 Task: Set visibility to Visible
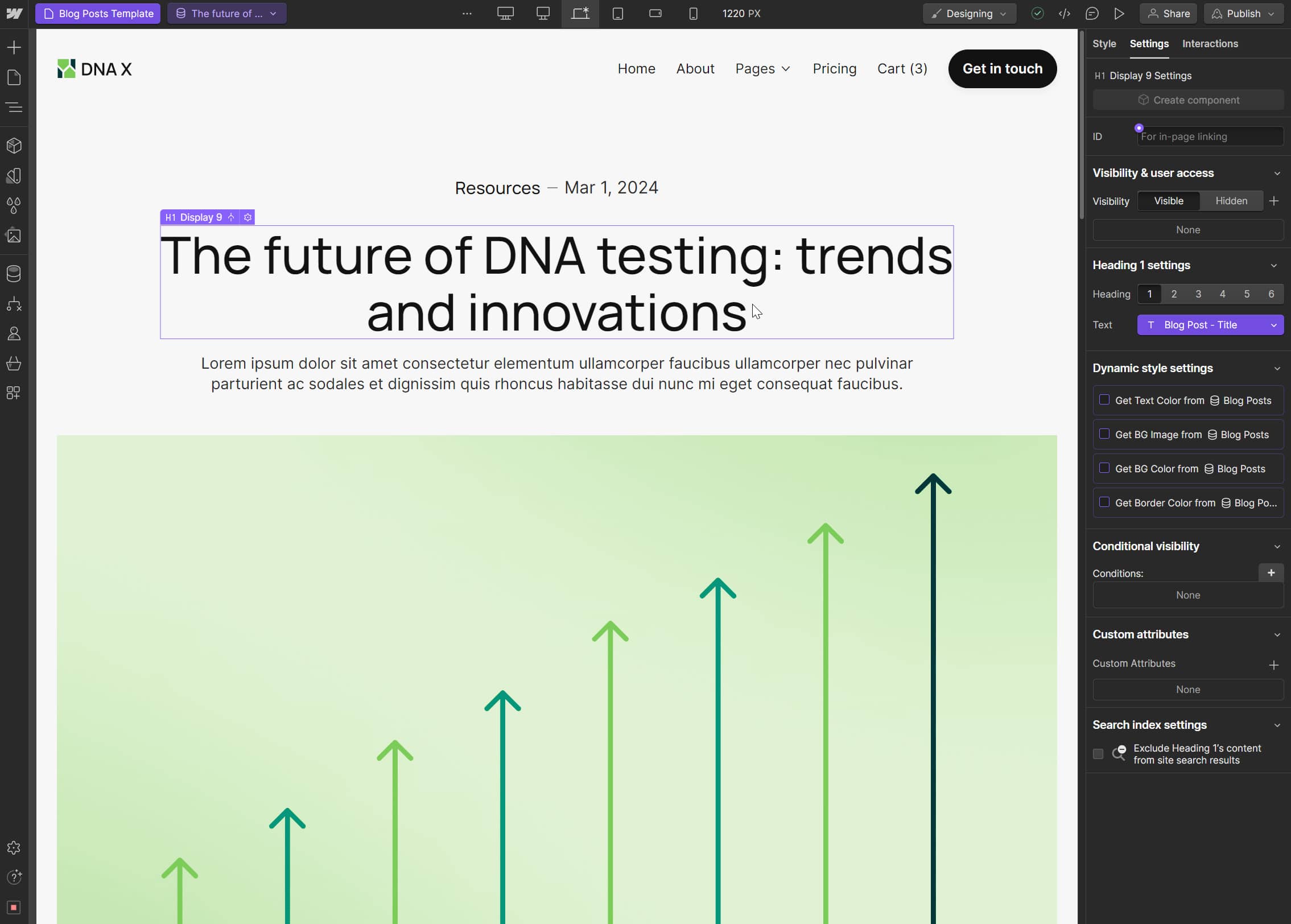1169,201
